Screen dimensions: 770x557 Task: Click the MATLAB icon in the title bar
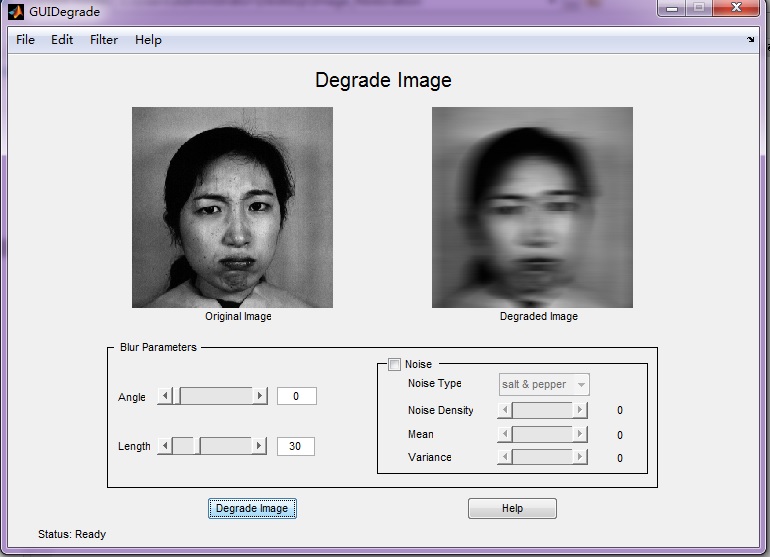coord(16,12)
